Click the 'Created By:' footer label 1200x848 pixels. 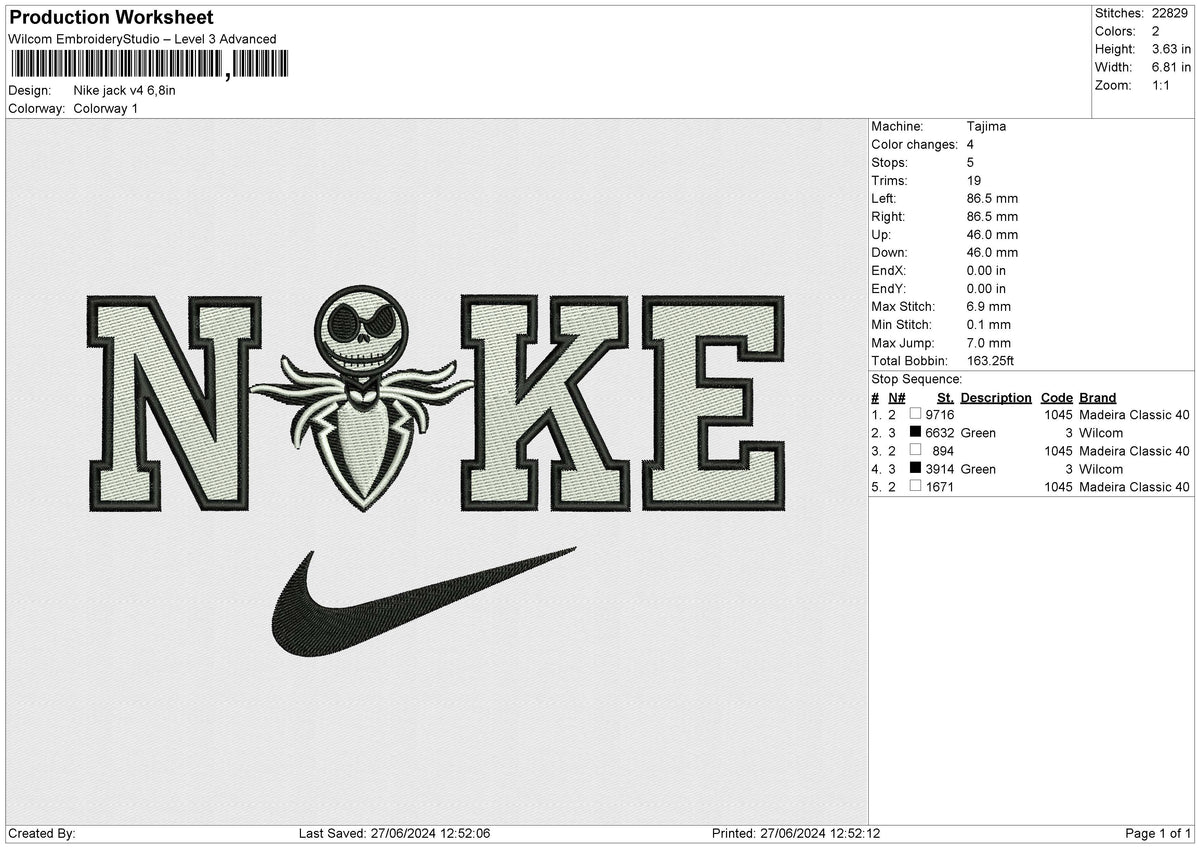[x=41, y=834]
